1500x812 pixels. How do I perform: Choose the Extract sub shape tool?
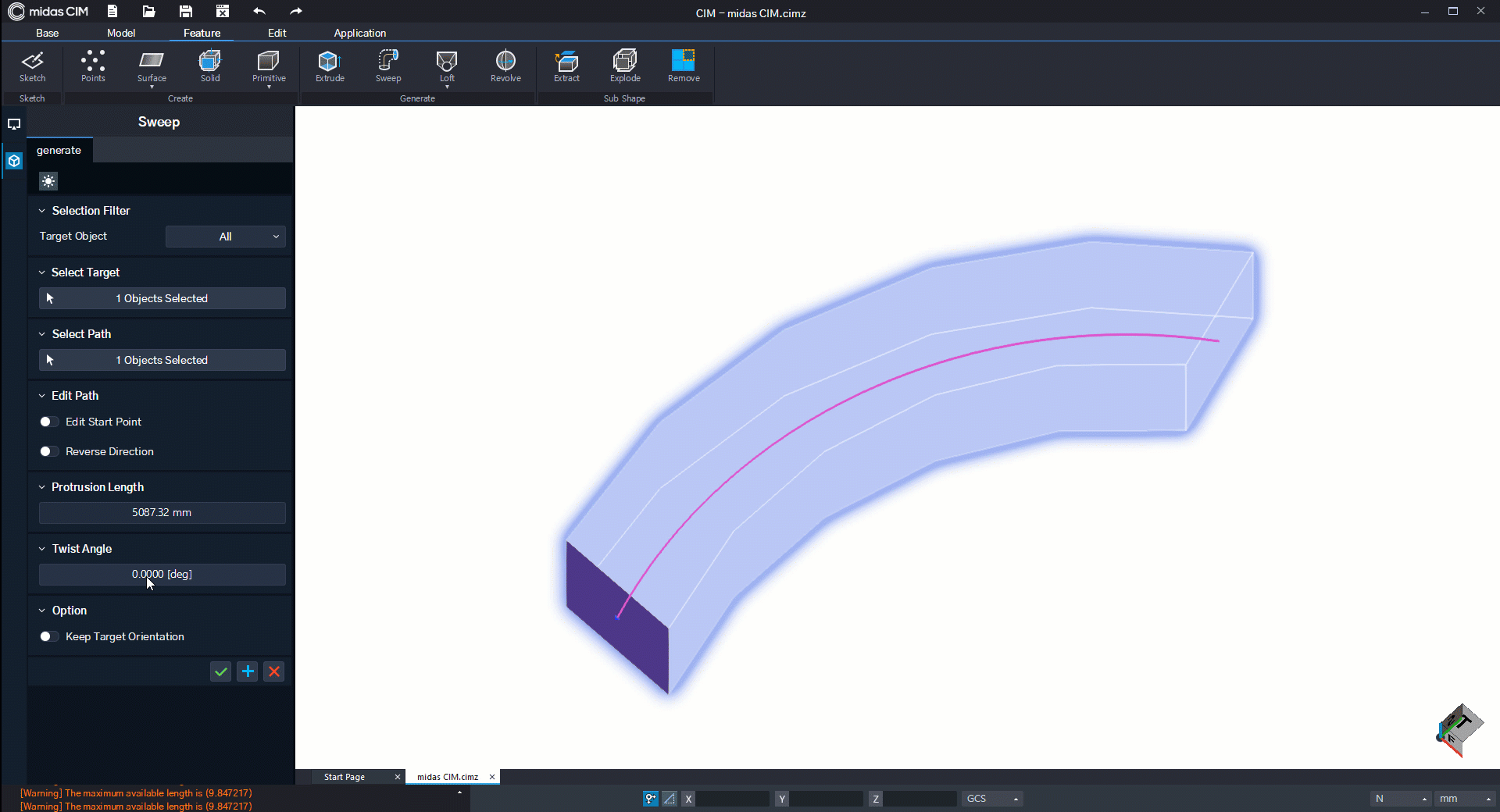click(x=566, y=66)
